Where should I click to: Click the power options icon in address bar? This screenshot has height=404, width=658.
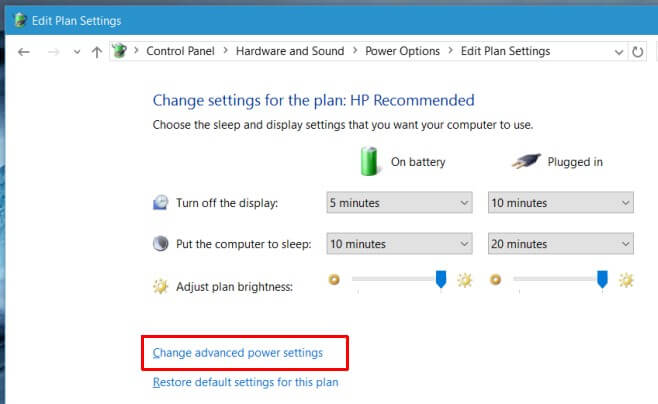[x=119, y=51]
